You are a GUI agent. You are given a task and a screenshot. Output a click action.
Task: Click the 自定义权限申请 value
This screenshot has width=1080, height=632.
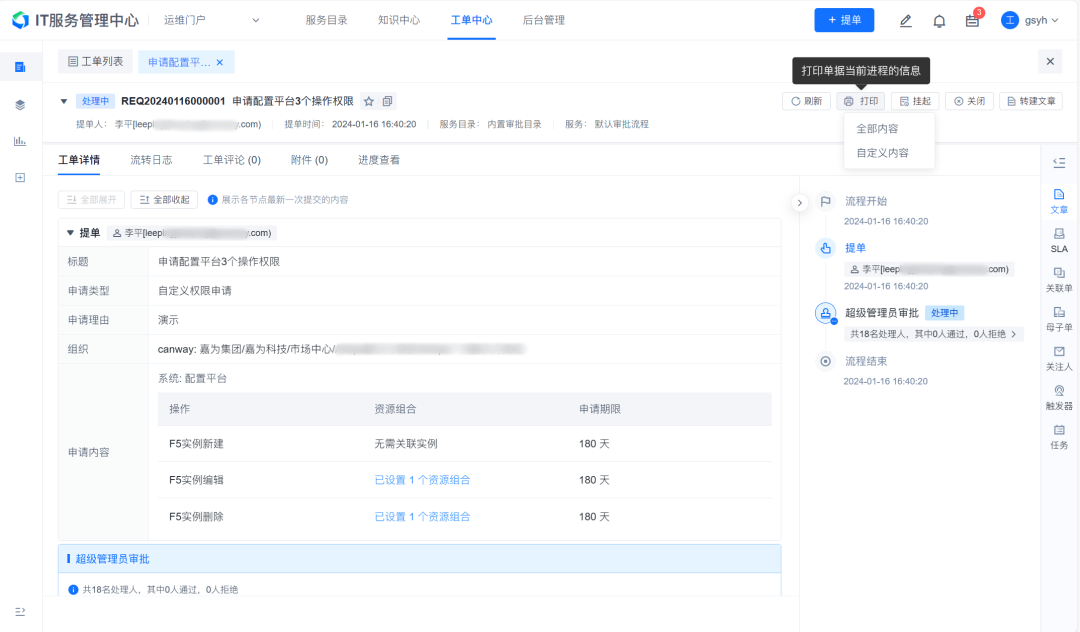pyautogui.click(x=195, y=291)
